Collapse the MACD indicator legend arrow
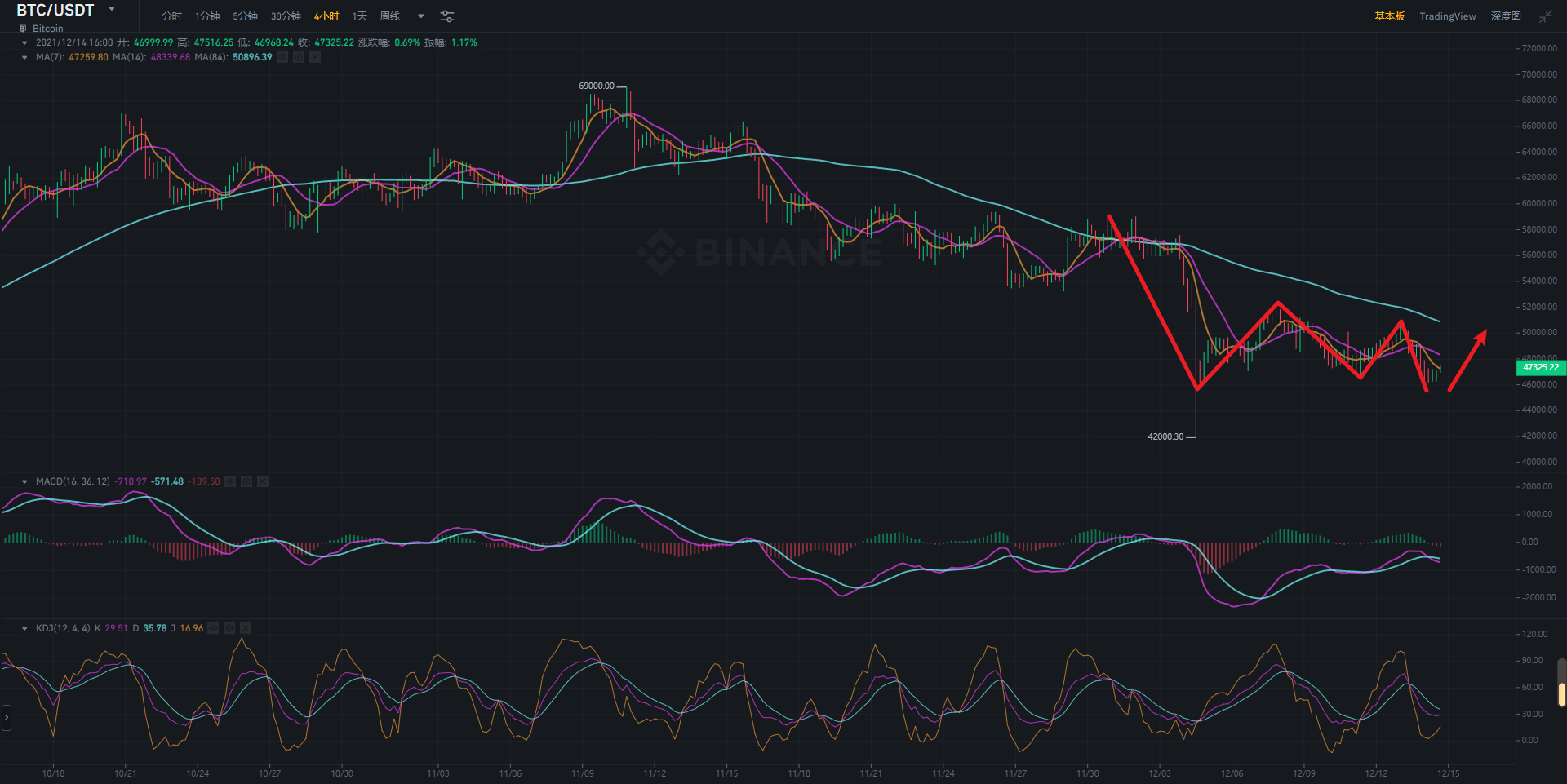The height and width of the screenshot is (784, 1567). point(24,481)
